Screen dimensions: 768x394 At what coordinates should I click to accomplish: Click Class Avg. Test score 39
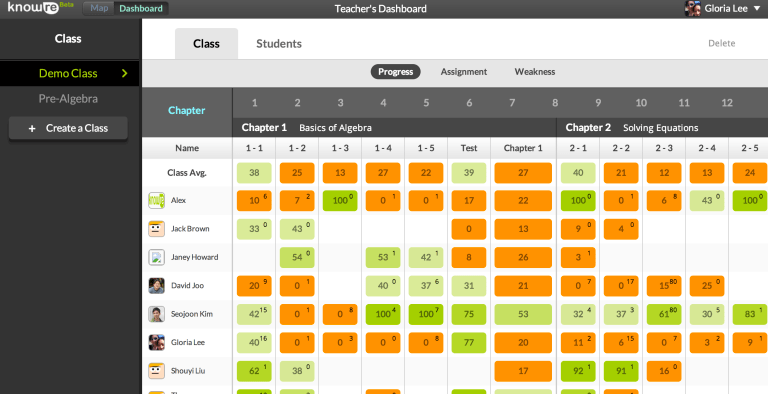pyautogui.click(x=469, y=173)
